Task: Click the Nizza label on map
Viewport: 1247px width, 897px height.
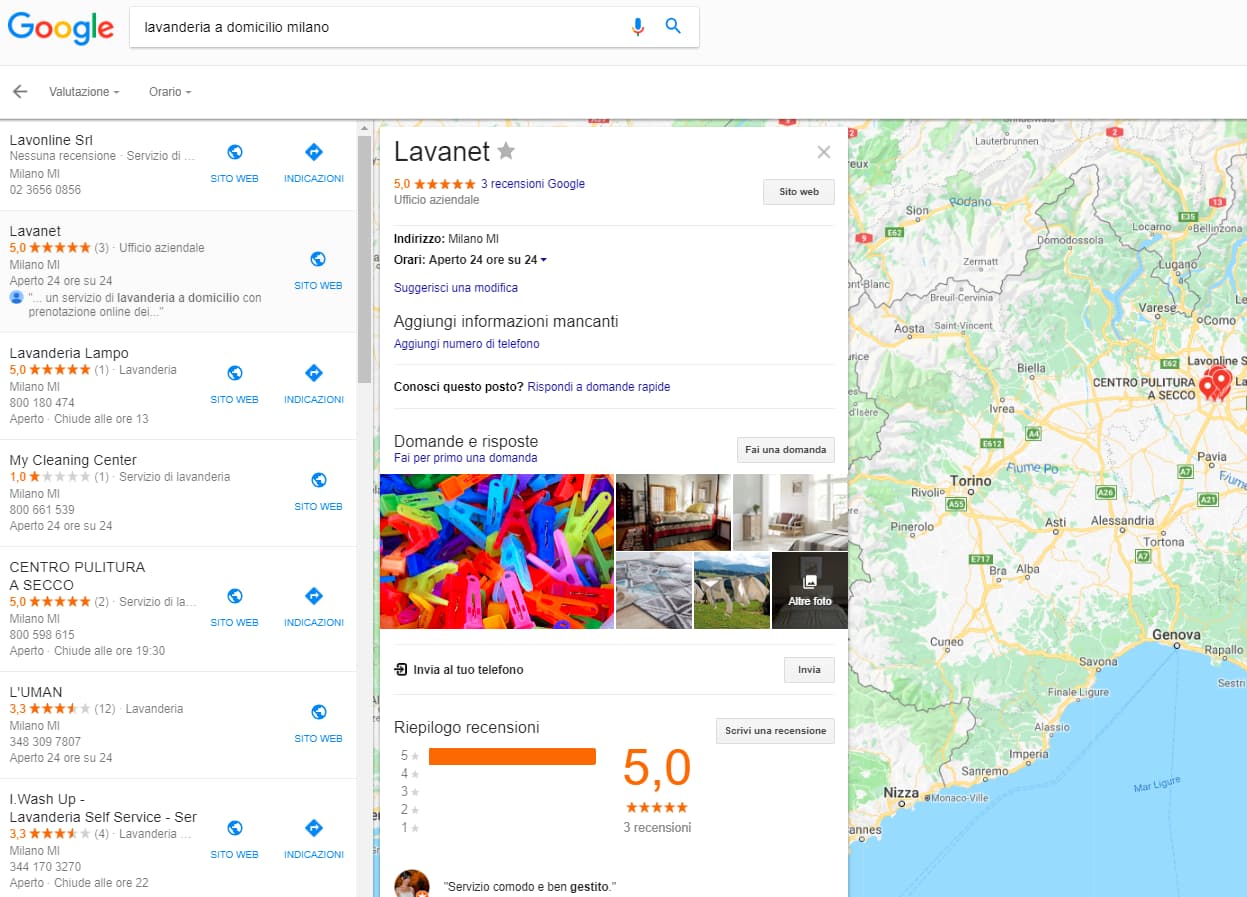Action: coord(901,793)
